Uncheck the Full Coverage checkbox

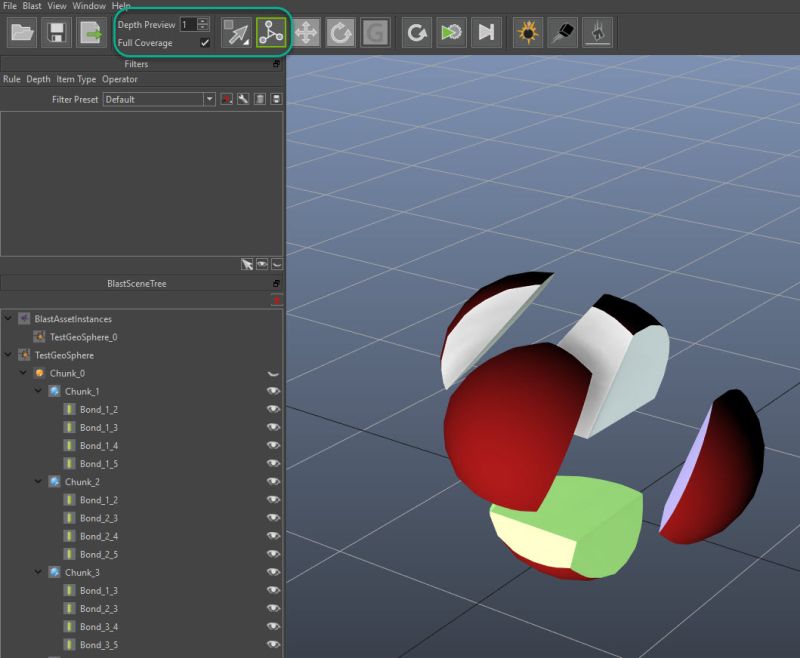[205, 42]
